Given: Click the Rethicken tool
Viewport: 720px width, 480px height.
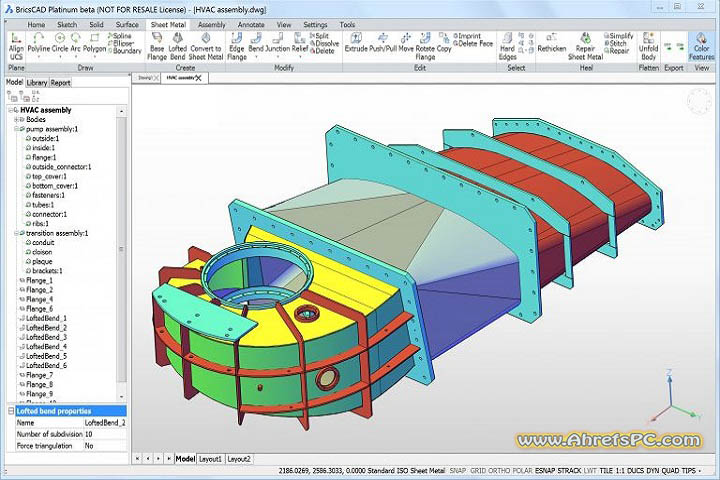Looking at the screenshot, I should pyautogui.click(x=551, y=43).
